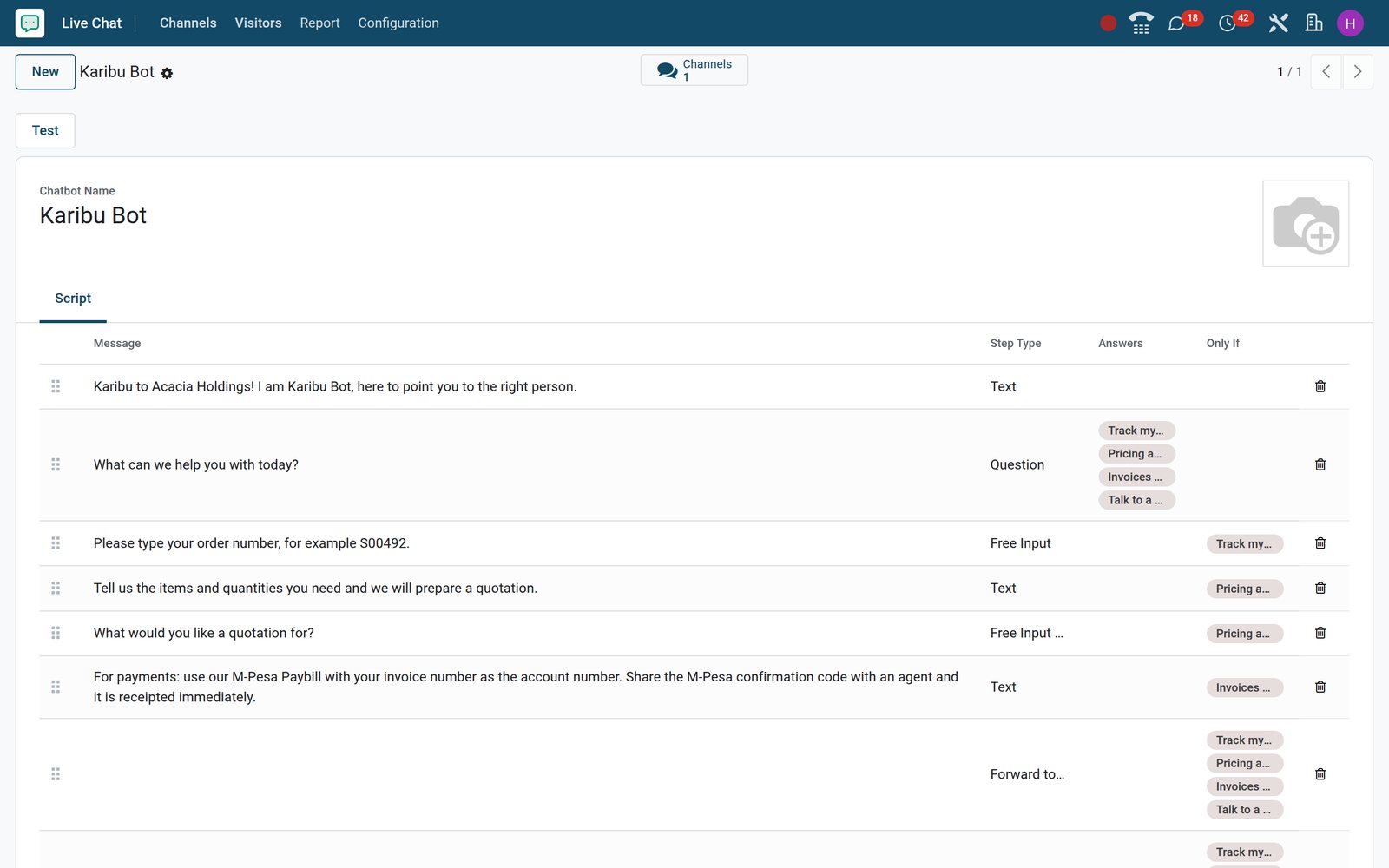Image resolution: width=1389 pixels, height=868 pixels.
Task: Open the 'What can we help you with today?' step
Action: point(196,465)
